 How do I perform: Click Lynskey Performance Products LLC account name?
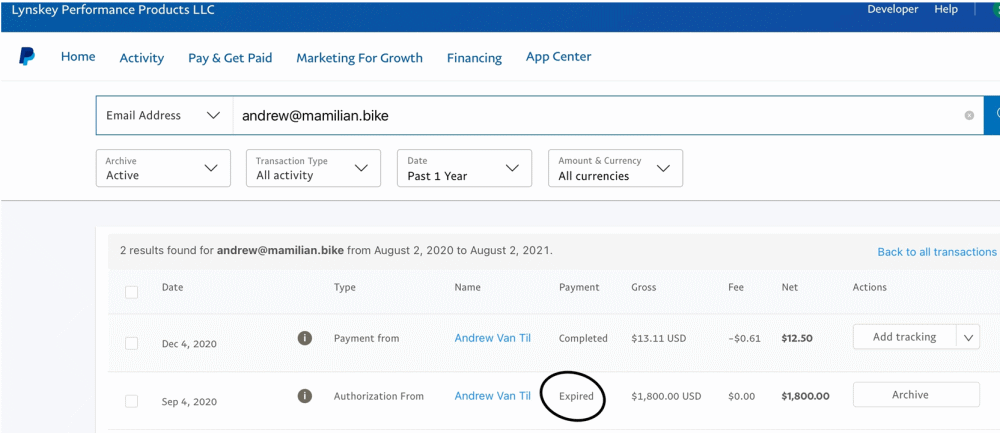pyautogui.click(x=113, y=10)
